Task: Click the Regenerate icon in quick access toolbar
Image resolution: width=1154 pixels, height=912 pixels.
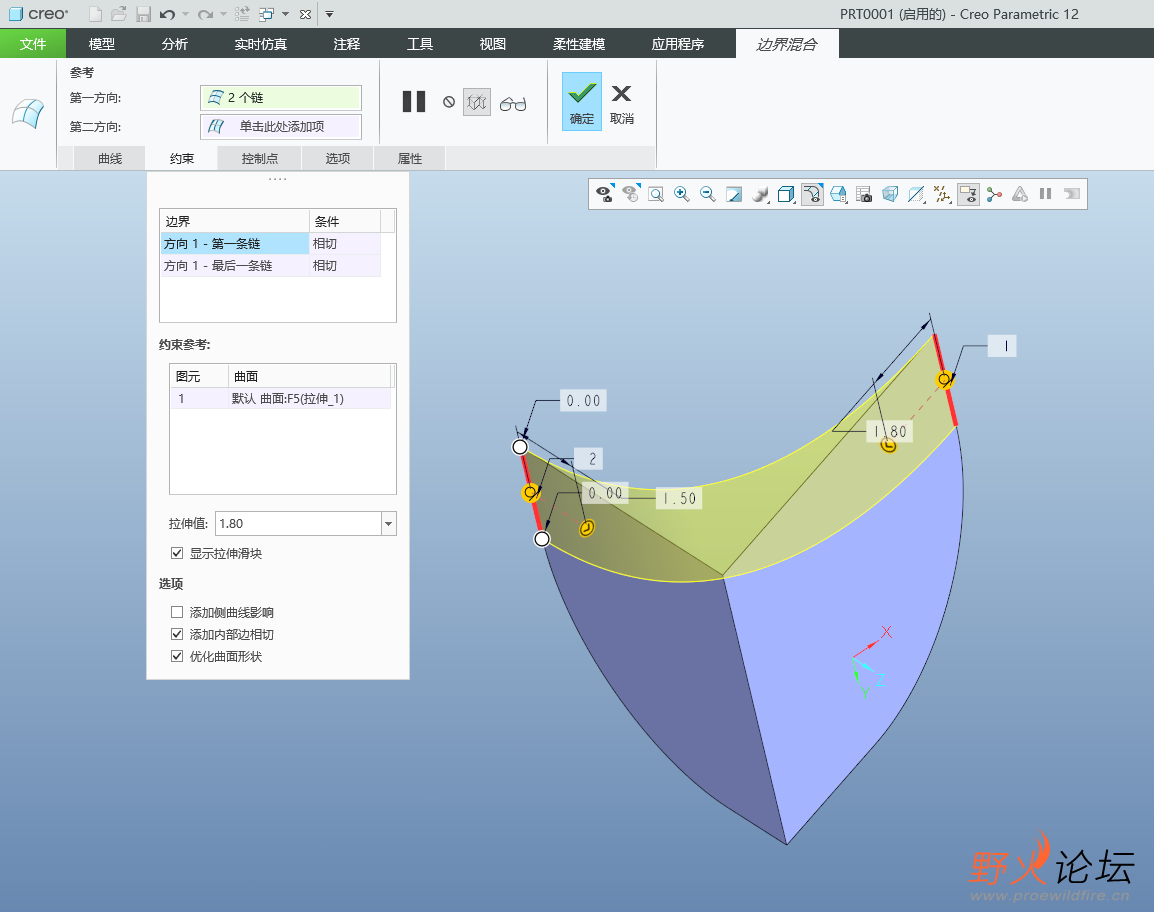Action: [x=242, y=14]
